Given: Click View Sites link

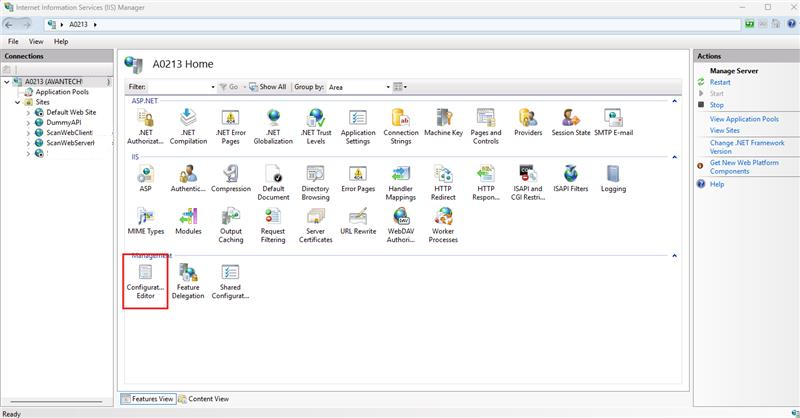Looking at the screenshot, I should [x=724, y=130].
